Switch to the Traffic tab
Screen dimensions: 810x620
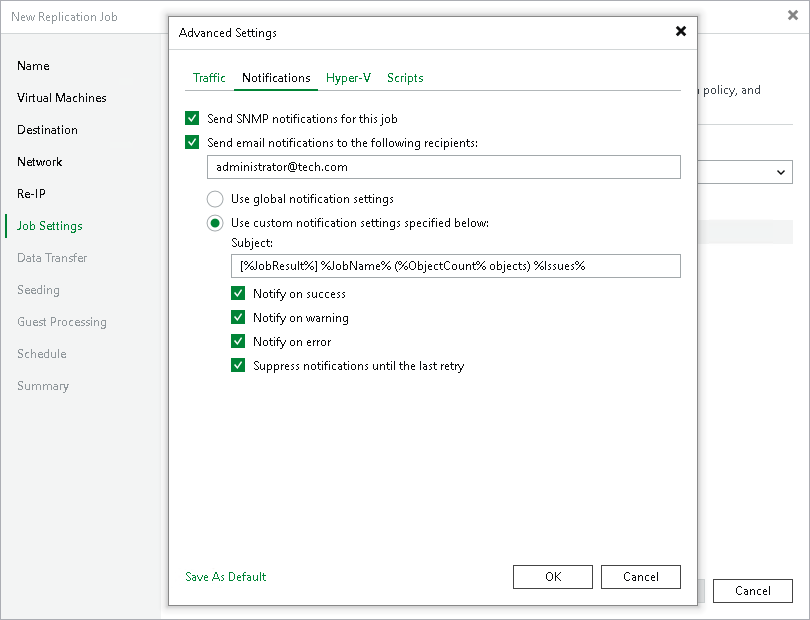click(209, 78)
